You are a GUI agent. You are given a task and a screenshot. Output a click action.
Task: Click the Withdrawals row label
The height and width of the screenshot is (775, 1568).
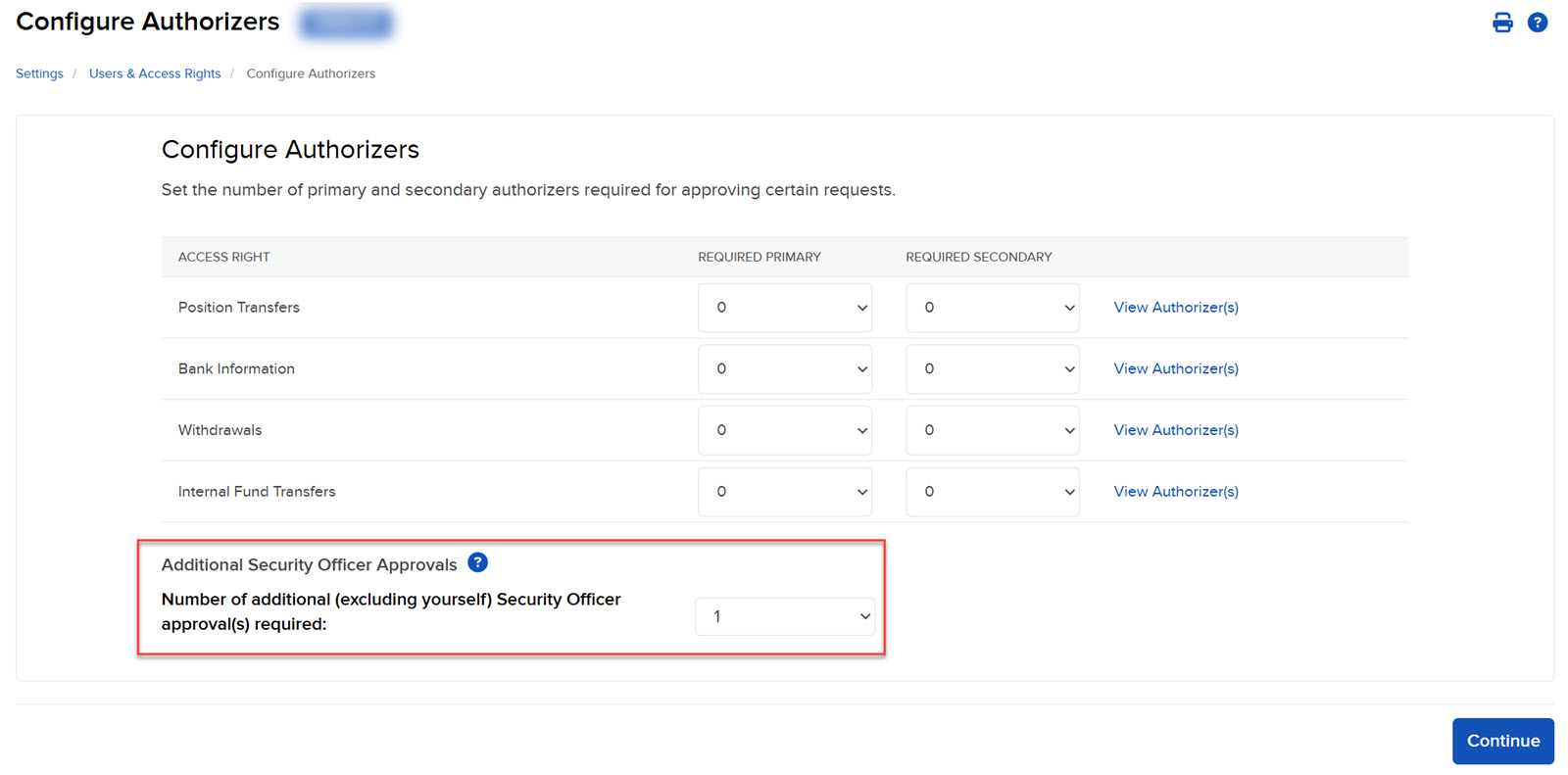click(x=220, y=430)
